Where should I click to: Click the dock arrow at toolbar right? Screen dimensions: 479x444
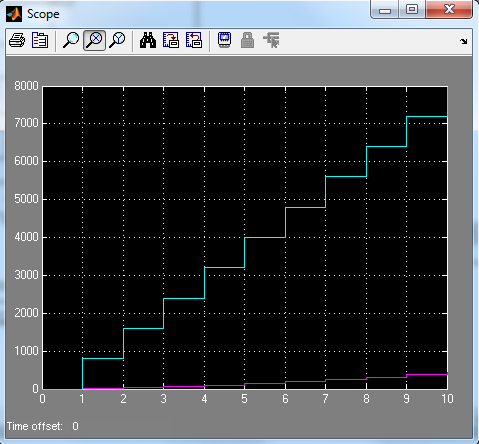pos(464,41)
